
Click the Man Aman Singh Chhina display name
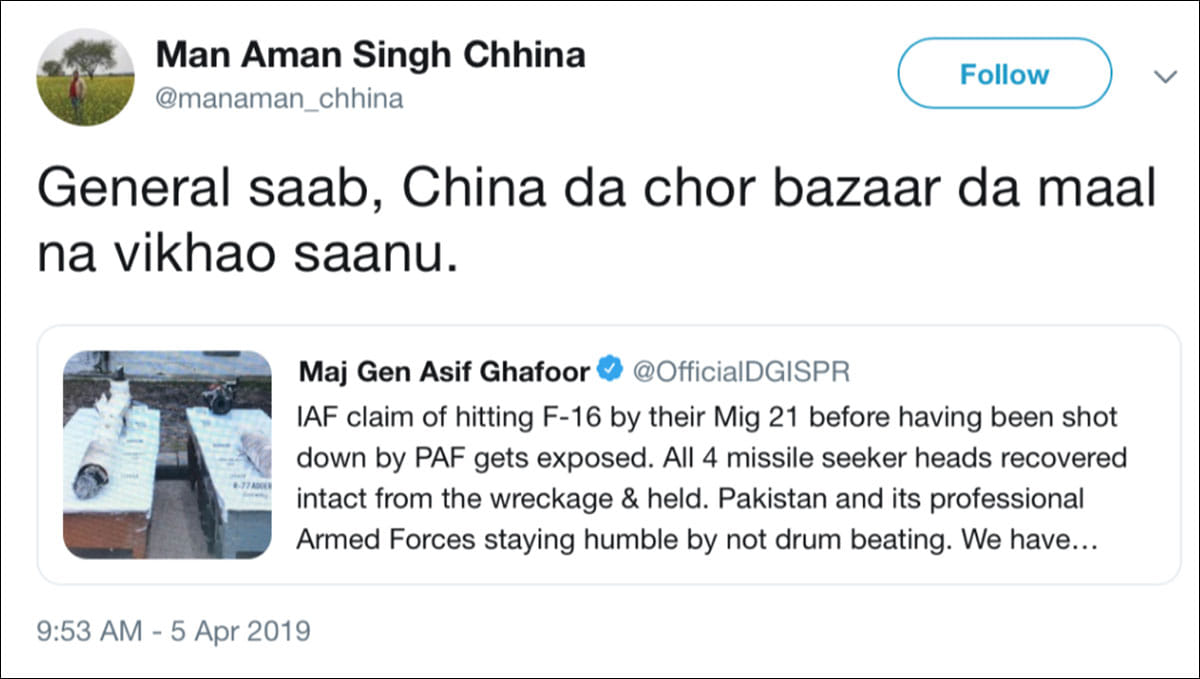(x=370, y=54)
